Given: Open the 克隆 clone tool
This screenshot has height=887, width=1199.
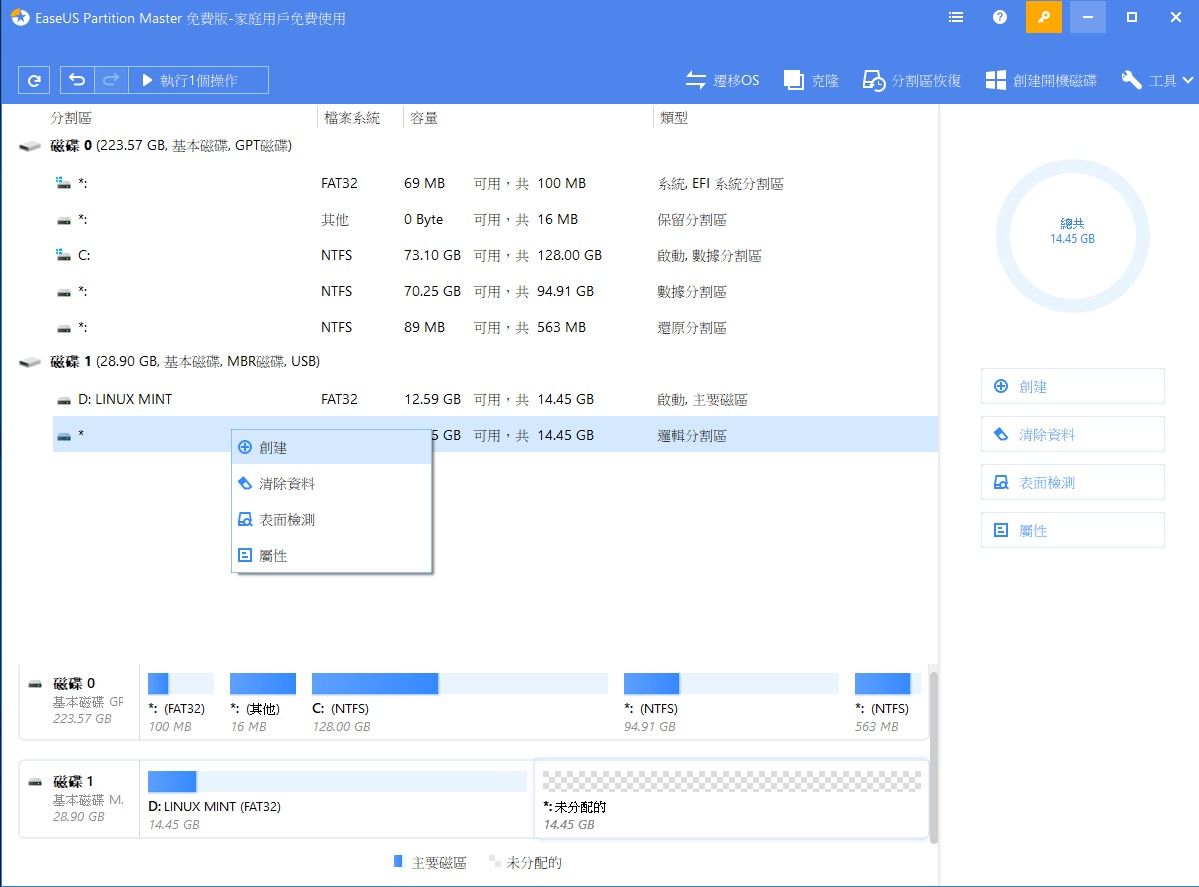Looking at the screenshot, I should (811, 81).
